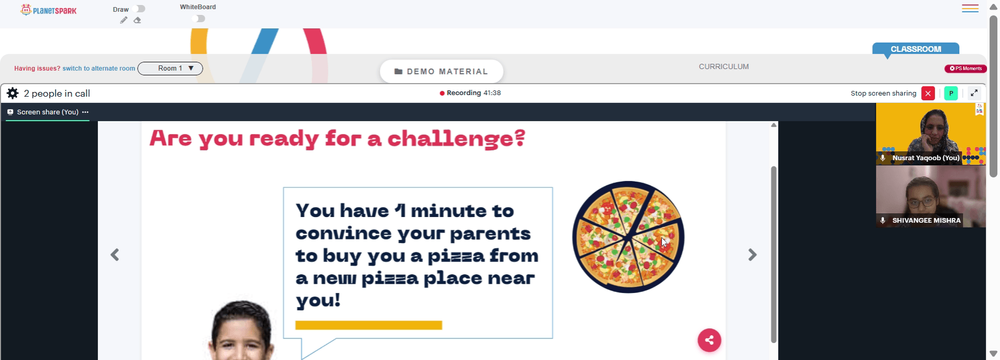
Task: Open the Demo Material tab
Action: (441, 71)
